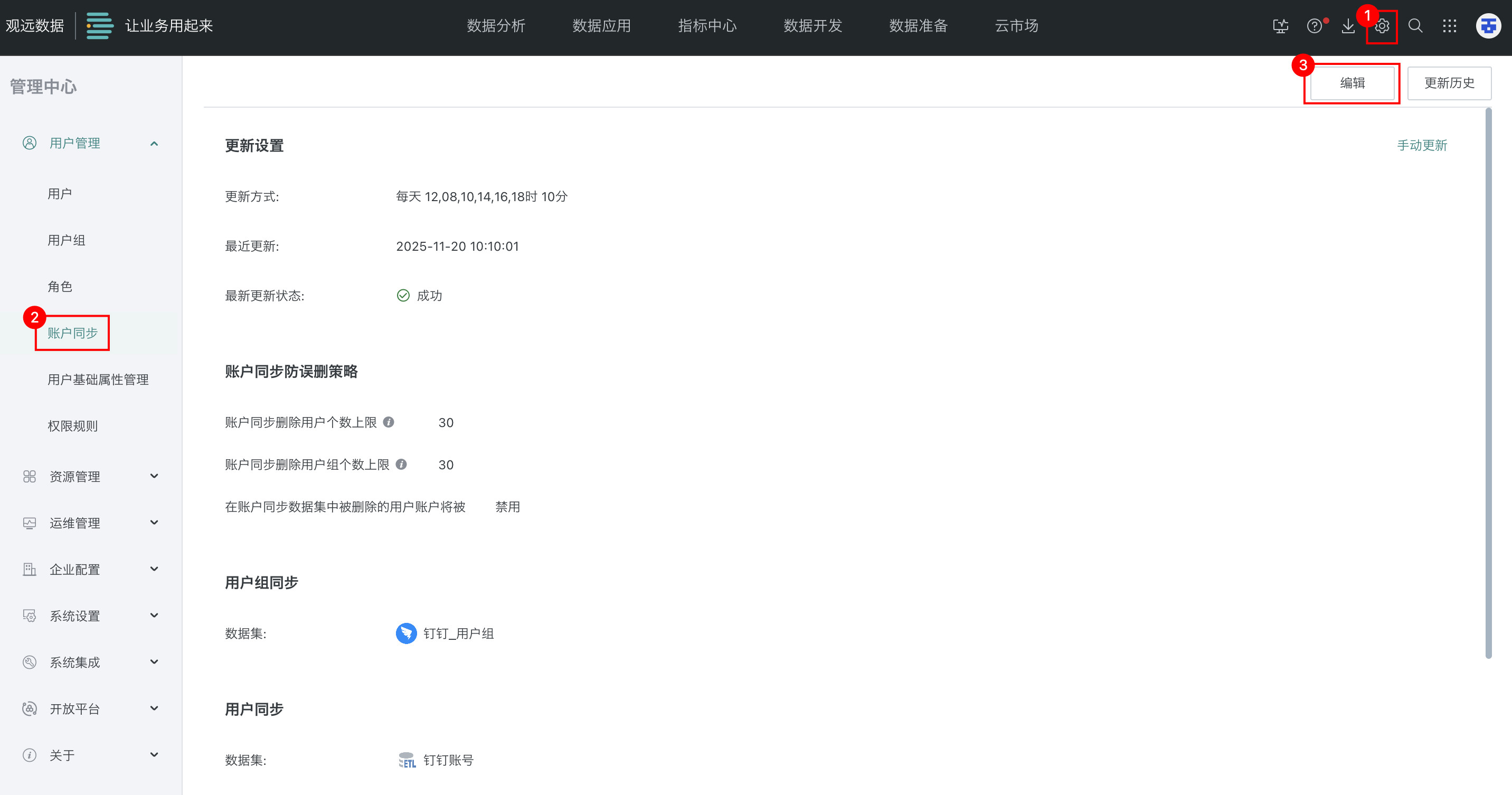Click the settings gear icon in top bar
The height and width of the screenshot is (795, 1512).
pyautogui.click(x=1382, y=26)
